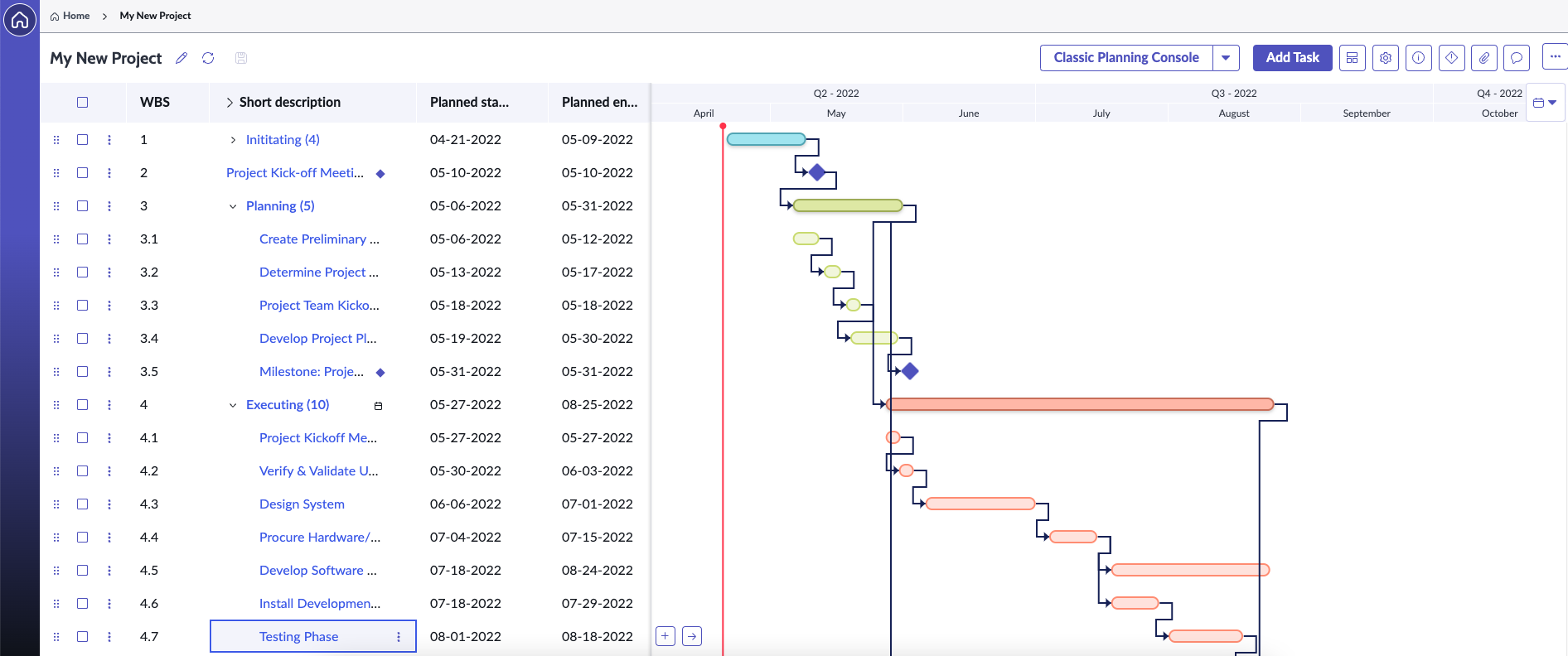Screen dimensions: 1568x656
Task: Open the calendar timescale dropdown
Action: coord(1545,103)
